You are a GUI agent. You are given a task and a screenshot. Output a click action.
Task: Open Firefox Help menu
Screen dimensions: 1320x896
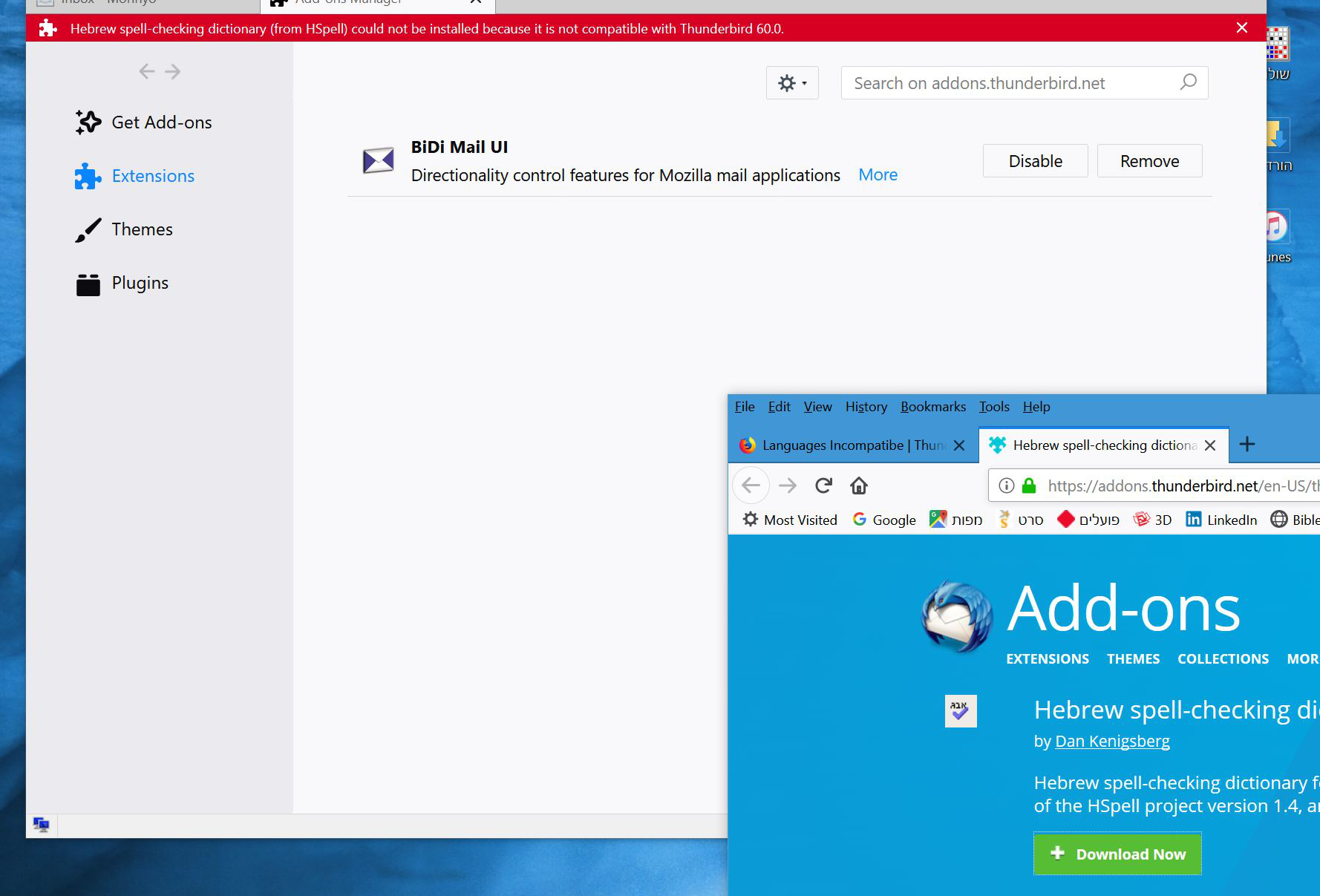point(1036,407)
